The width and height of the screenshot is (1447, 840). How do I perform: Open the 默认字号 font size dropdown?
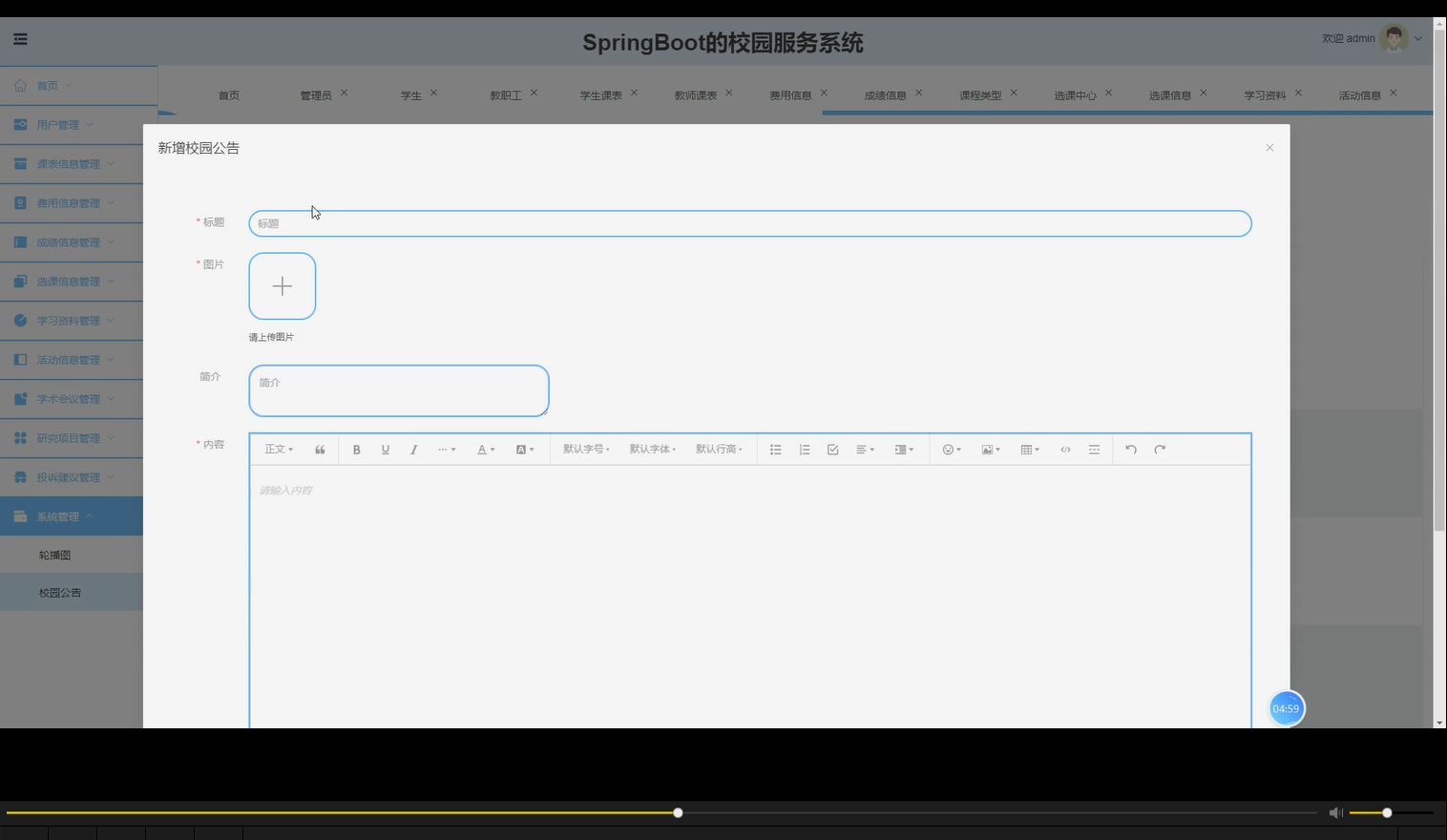click(586, 450)
